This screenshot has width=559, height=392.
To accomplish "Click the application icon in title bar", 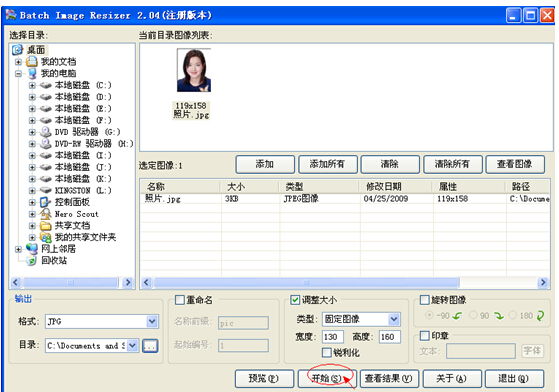I will tap(11, 15).
